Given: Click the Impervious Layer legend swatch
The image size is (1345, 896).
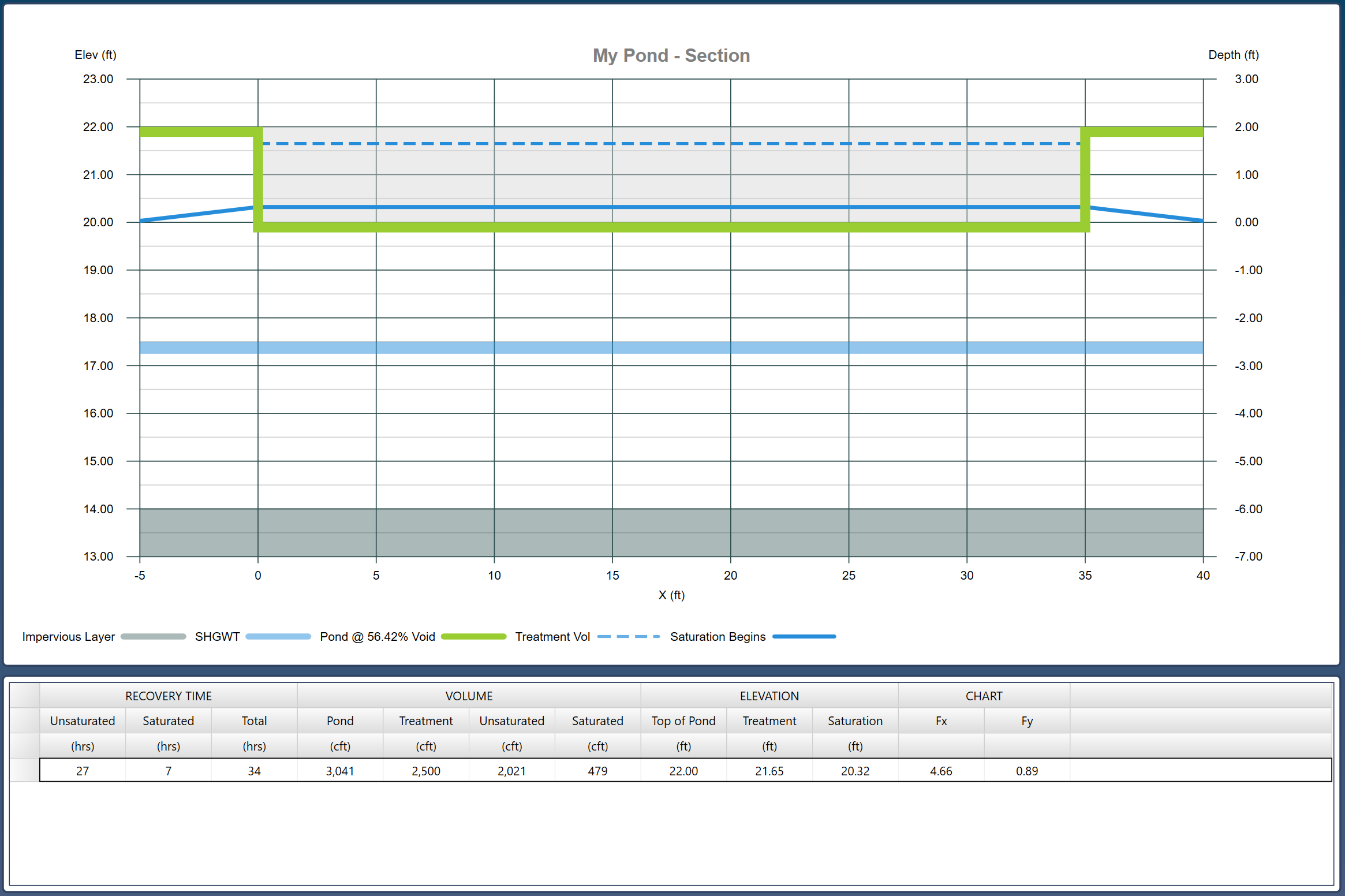Looking at the screenshot, I should [153, 637].
